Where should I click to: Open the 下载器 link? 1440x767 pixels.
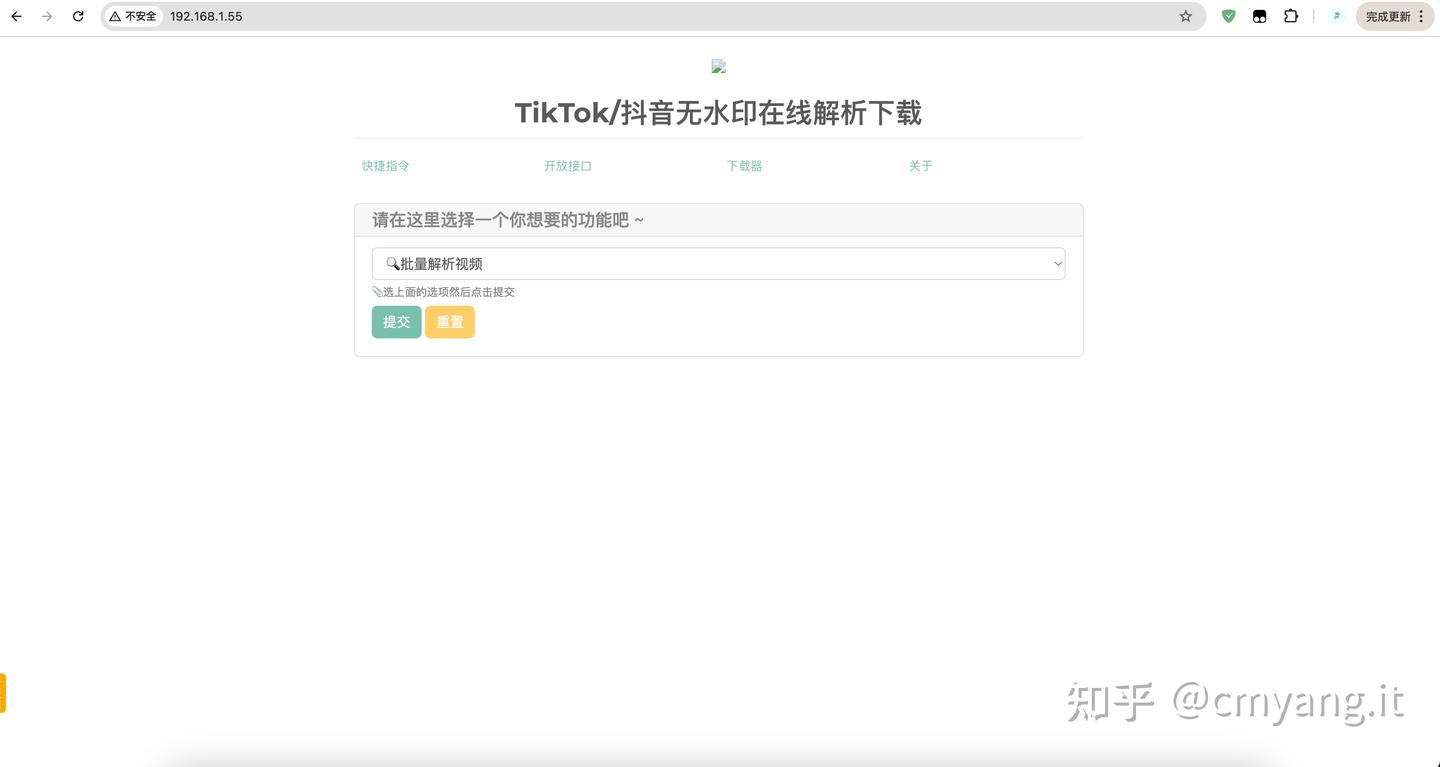(x=745, y=166)
